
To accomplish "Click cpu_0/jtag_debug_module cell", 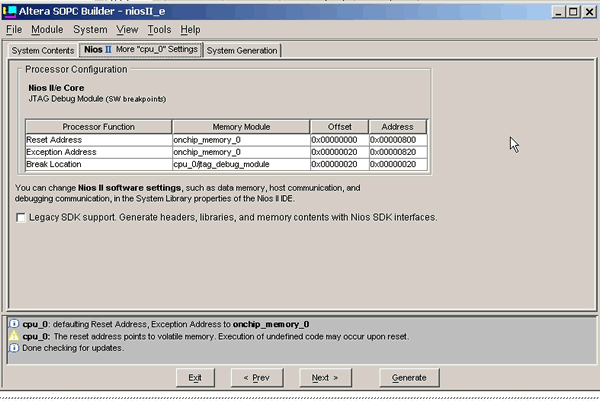I will tap(241, 164).
